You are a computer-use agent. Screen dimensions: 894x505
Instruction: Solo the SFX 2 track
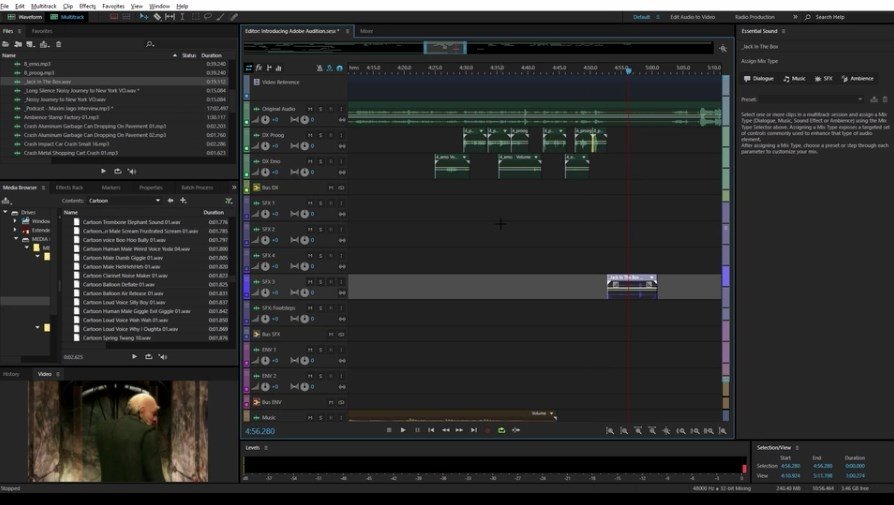(x=320, y=229)
